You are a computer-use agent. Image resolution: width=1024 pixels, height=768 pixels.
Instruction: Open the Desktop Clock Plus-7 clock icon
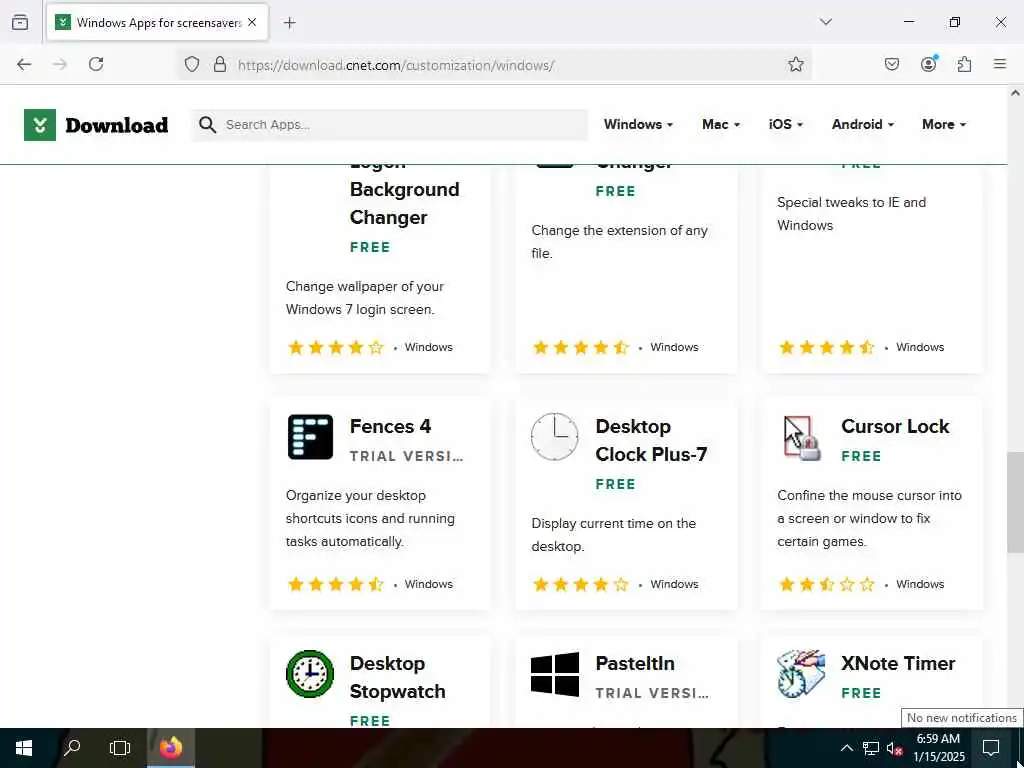coord(554,437)
